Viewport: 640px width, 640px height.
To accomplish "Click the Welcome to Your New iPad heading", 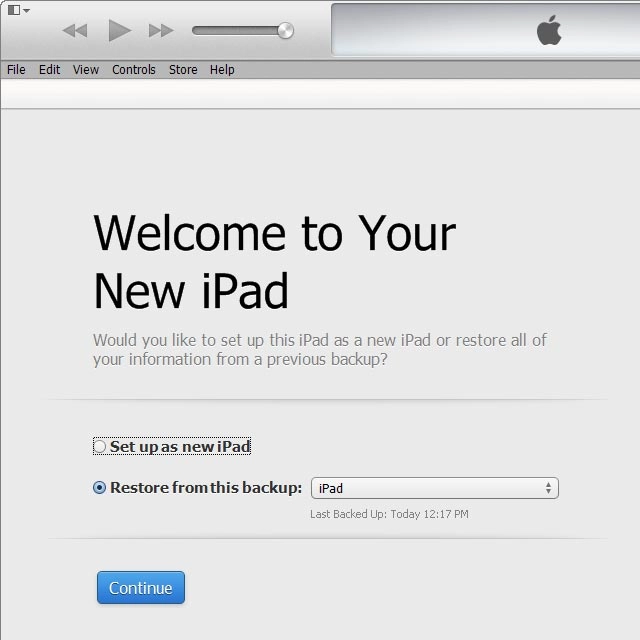I will (x=274, y=262).
